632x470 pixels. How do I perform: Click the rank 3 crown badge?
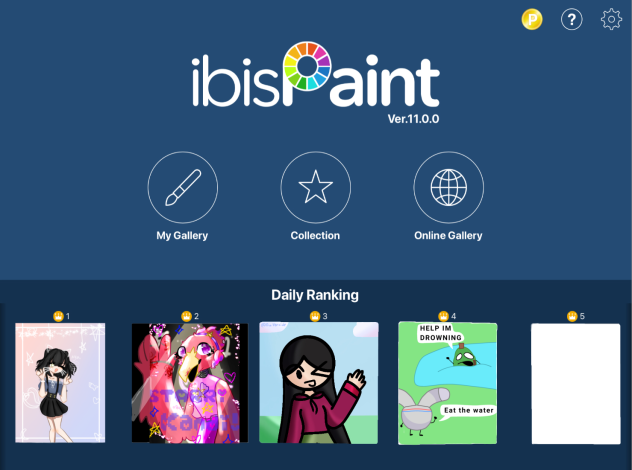(315, 316)
